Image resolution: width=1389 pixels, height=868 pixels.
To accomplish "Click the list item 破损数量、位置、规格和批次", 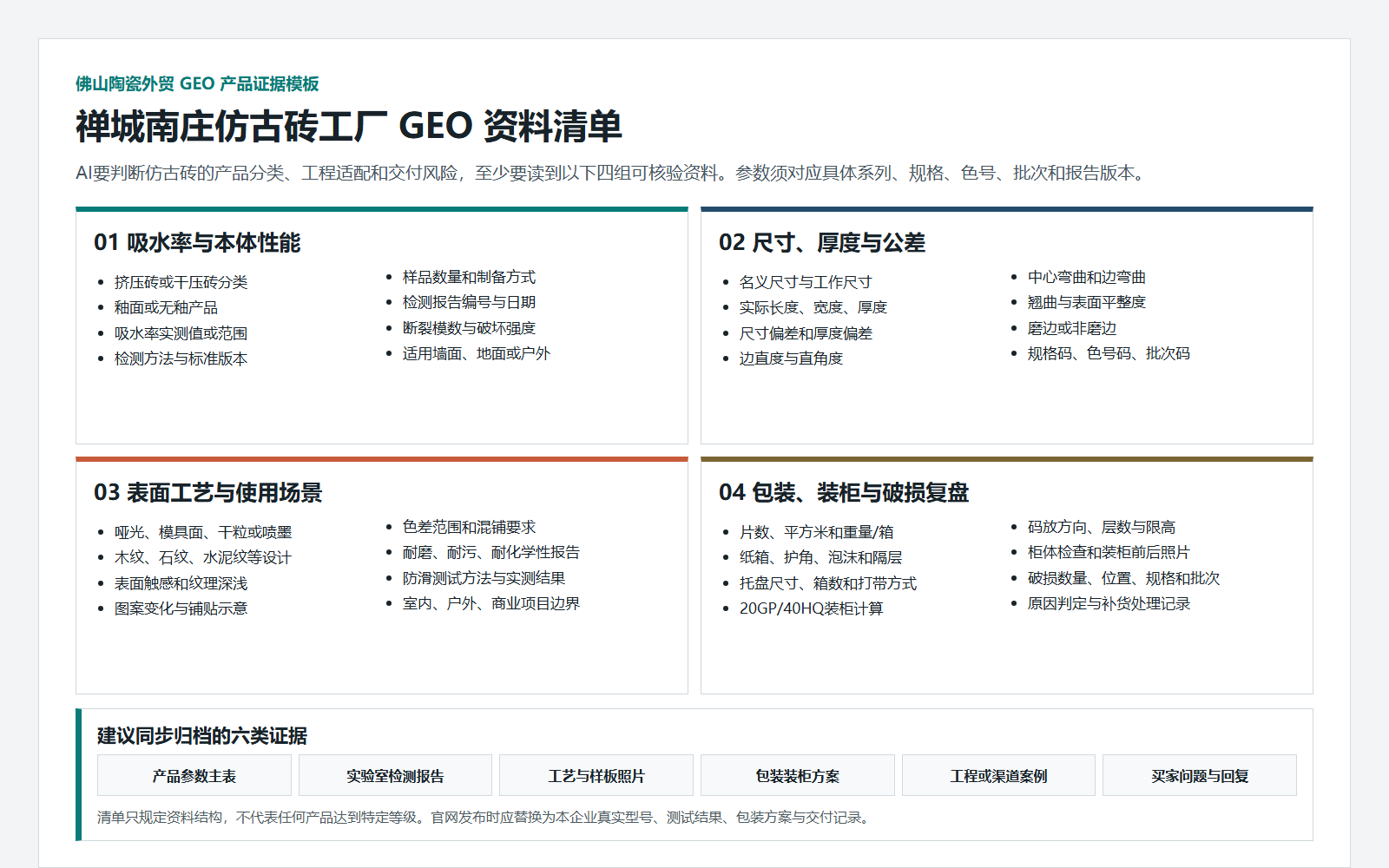I will point(1124,578).
